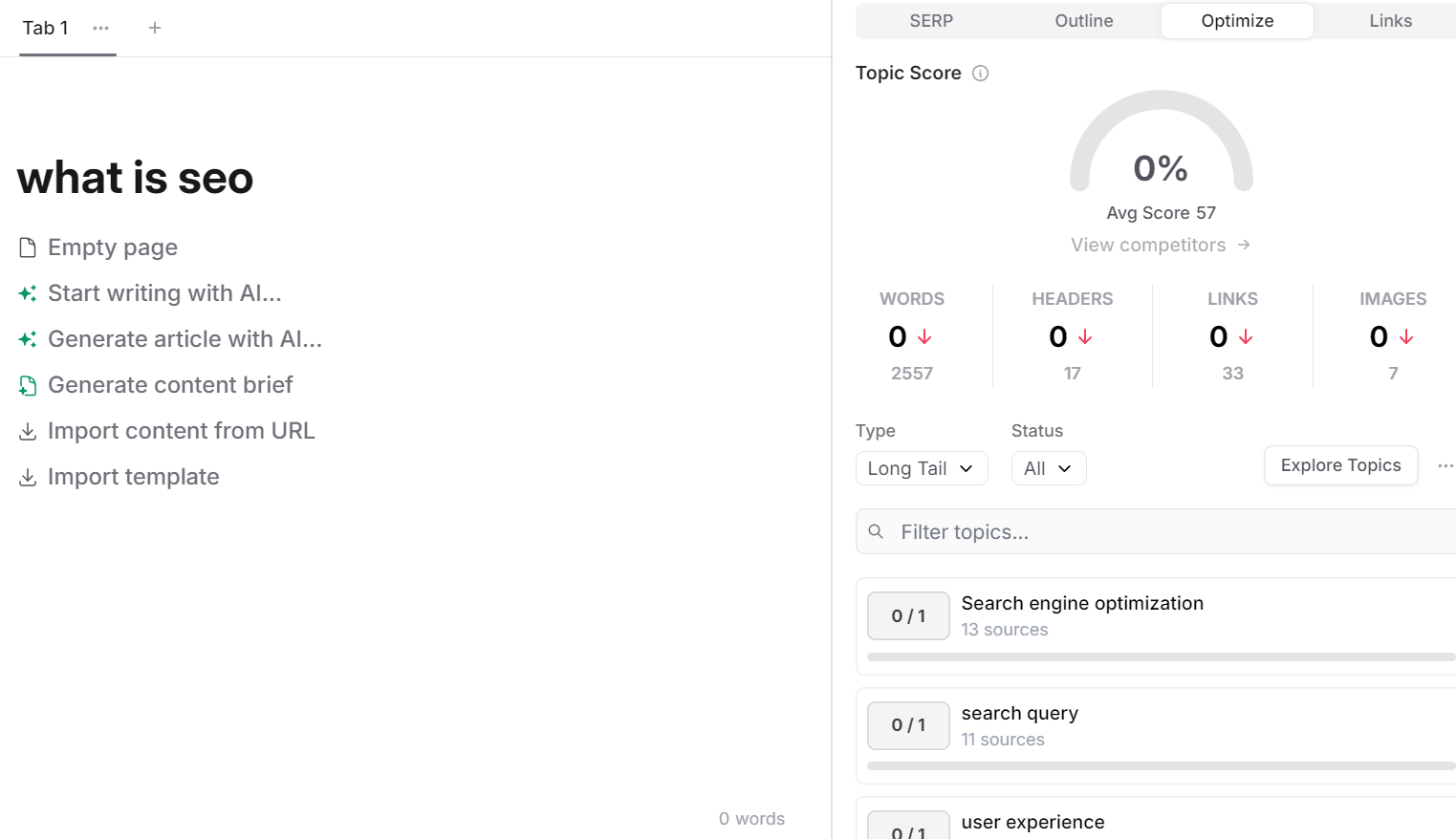The image size is (1456, 839).
Task: Click the Explore Topics button
Action: pyautogui.click(x=1340, y=465)
